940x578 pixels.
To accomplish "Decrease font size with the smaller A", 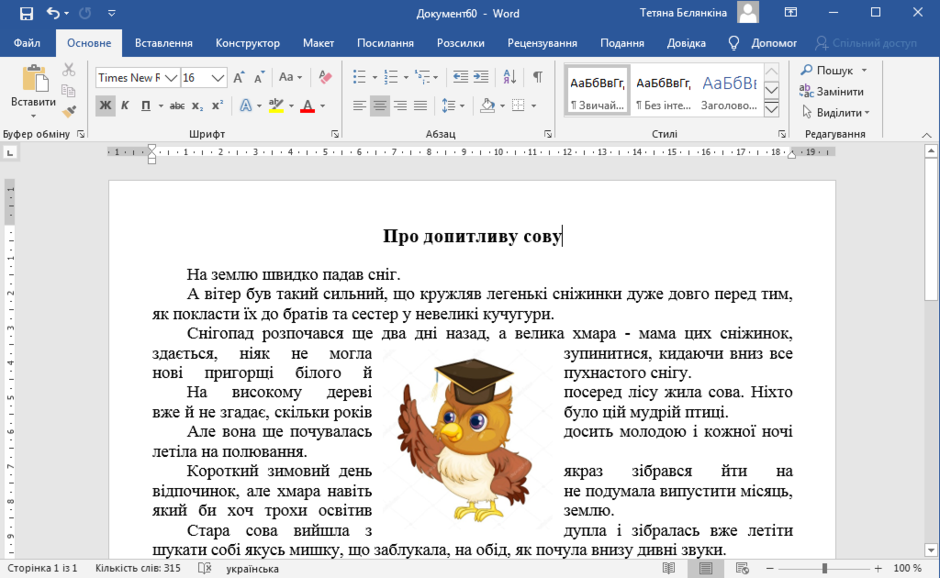I will pos(259,77).
